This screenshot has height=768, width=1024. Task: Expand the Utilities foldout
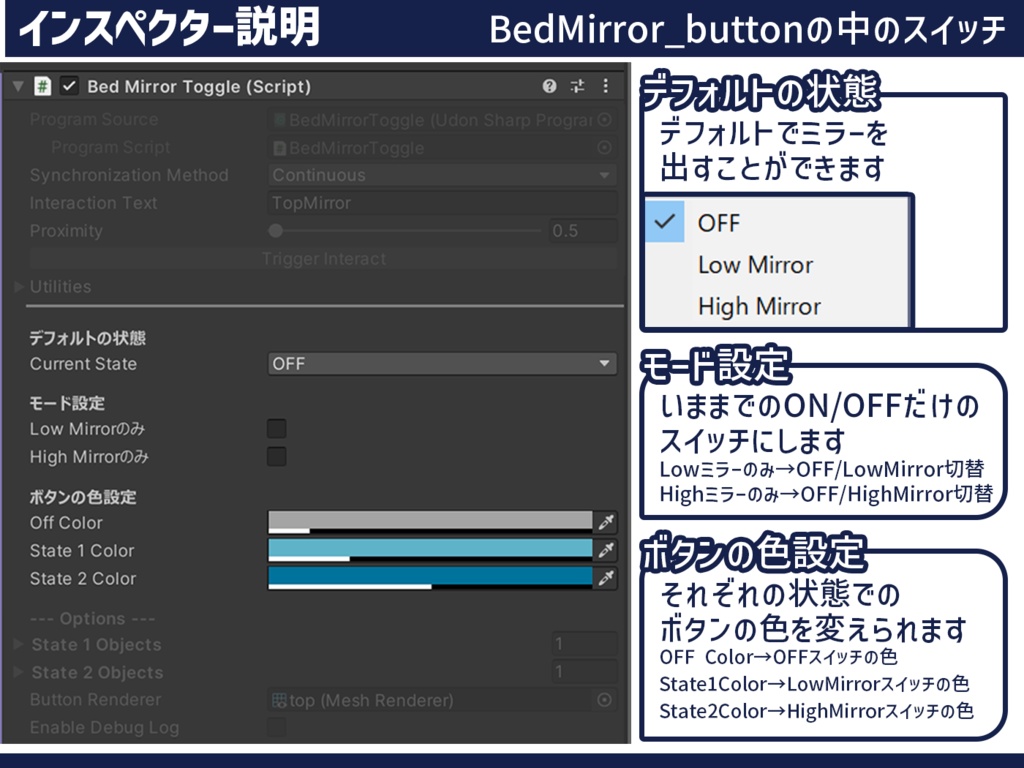click(x=18, y=286)
